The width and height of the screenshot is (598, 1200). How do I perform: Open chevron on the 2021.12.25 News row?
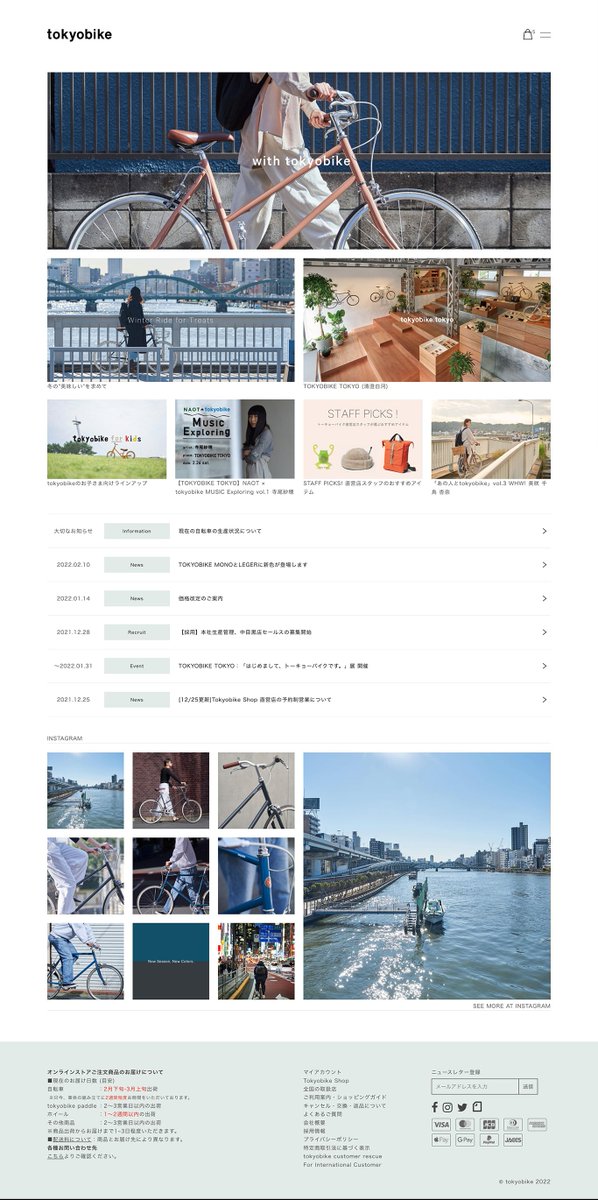point(544,699)
